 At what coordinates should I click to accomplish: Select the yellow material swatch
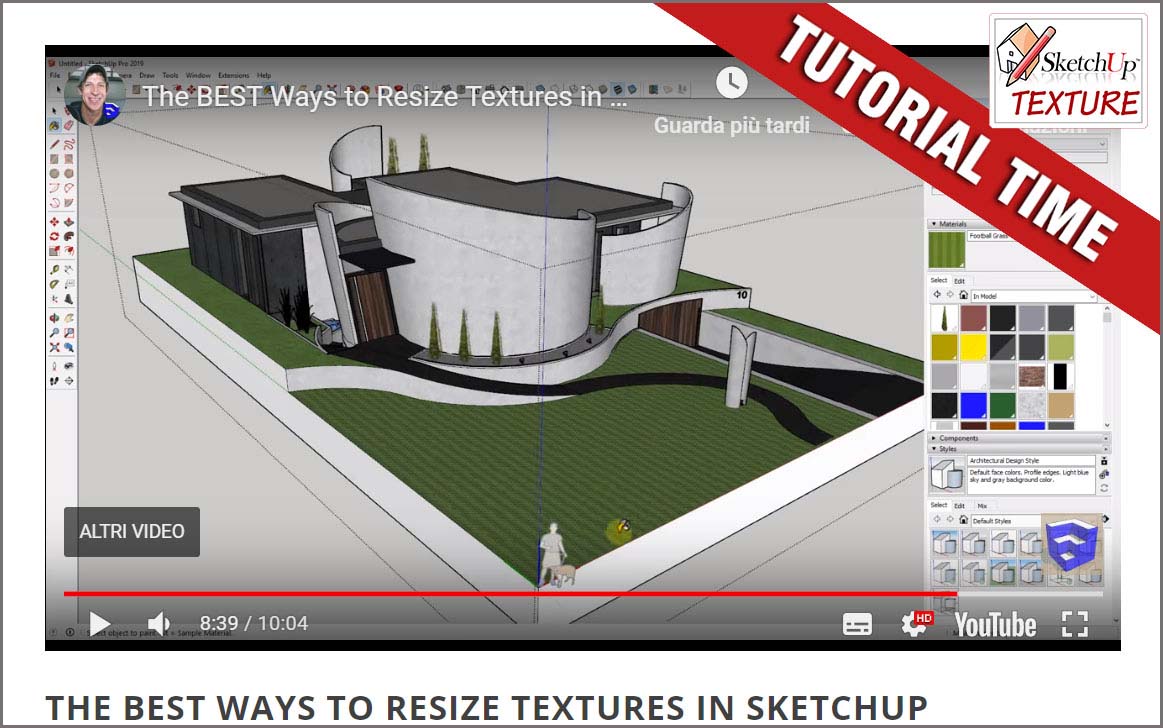click(x=974, y=347)
